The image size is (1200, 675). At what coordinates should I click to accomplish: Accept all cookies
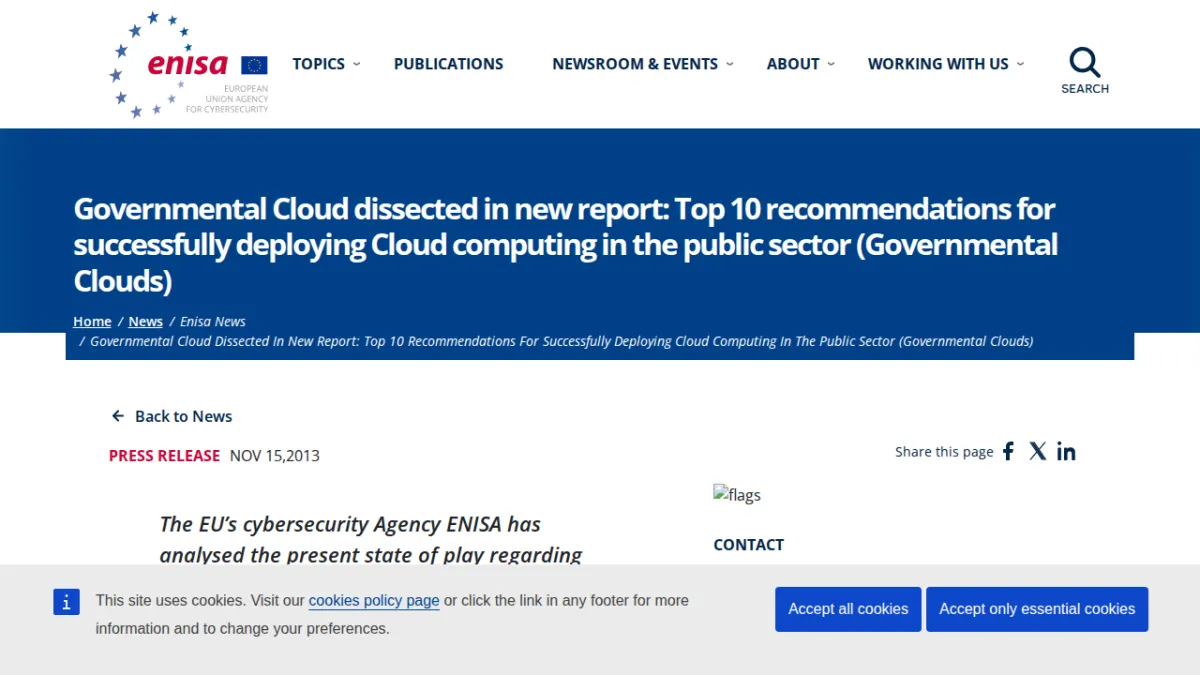pos(848,609)
